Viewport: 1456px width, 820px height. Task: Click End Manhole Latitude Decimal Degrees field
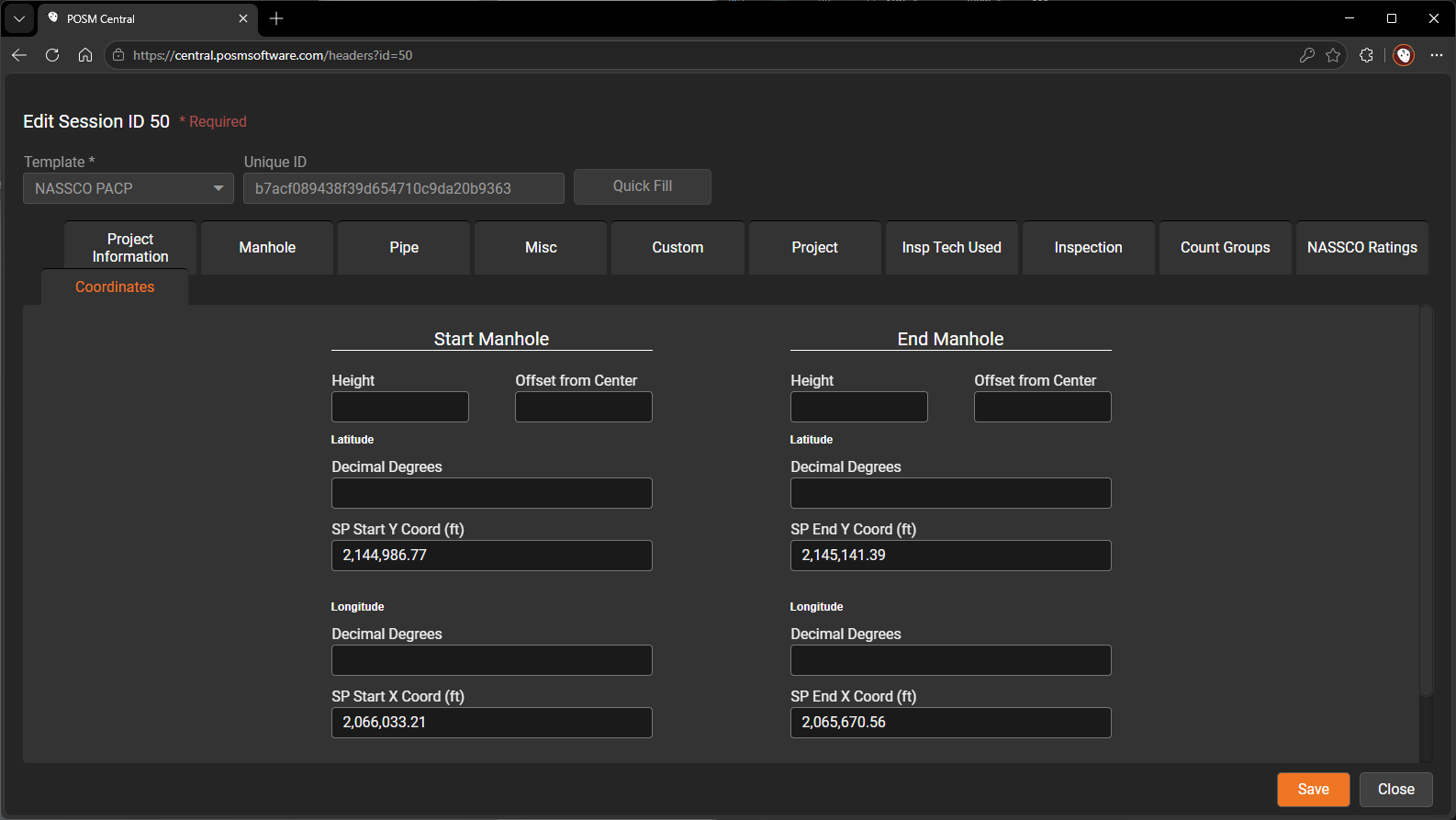point(951,493)
